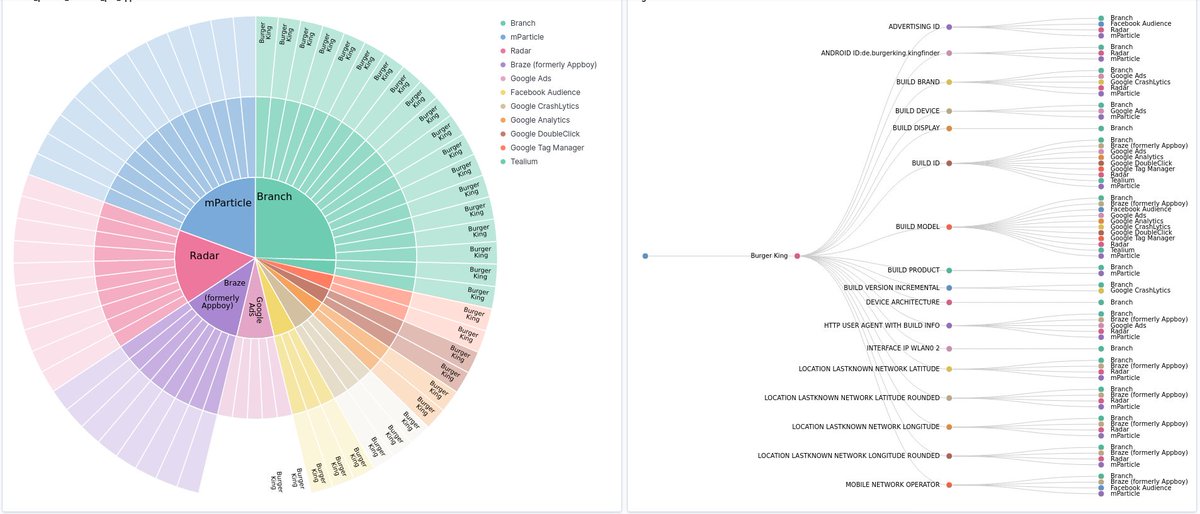Click mParticle leaf under BUILD PRODUCT

tap(1101, 273)
